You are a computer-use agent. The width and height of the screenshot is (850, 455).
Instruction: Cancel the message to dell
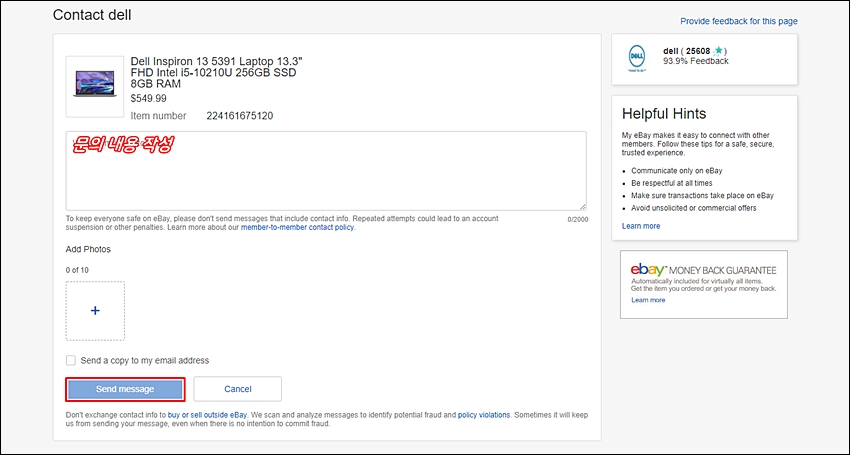coord(237,389)
